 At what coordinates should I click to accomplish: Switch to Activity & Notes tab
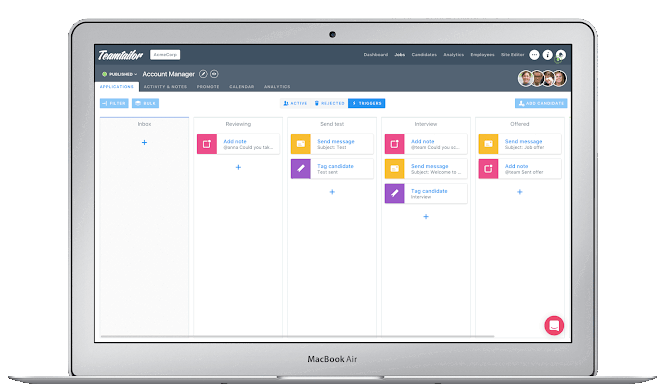pyautogui.click(x=165, y=87)
